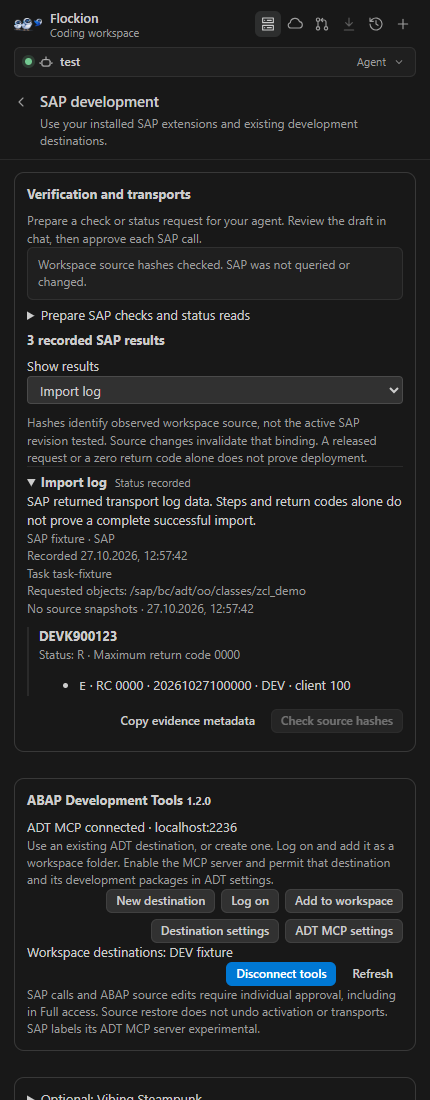430x1100 pixels.
Task: Click the download arrow icon in header
Action: (x=349, y=25)
